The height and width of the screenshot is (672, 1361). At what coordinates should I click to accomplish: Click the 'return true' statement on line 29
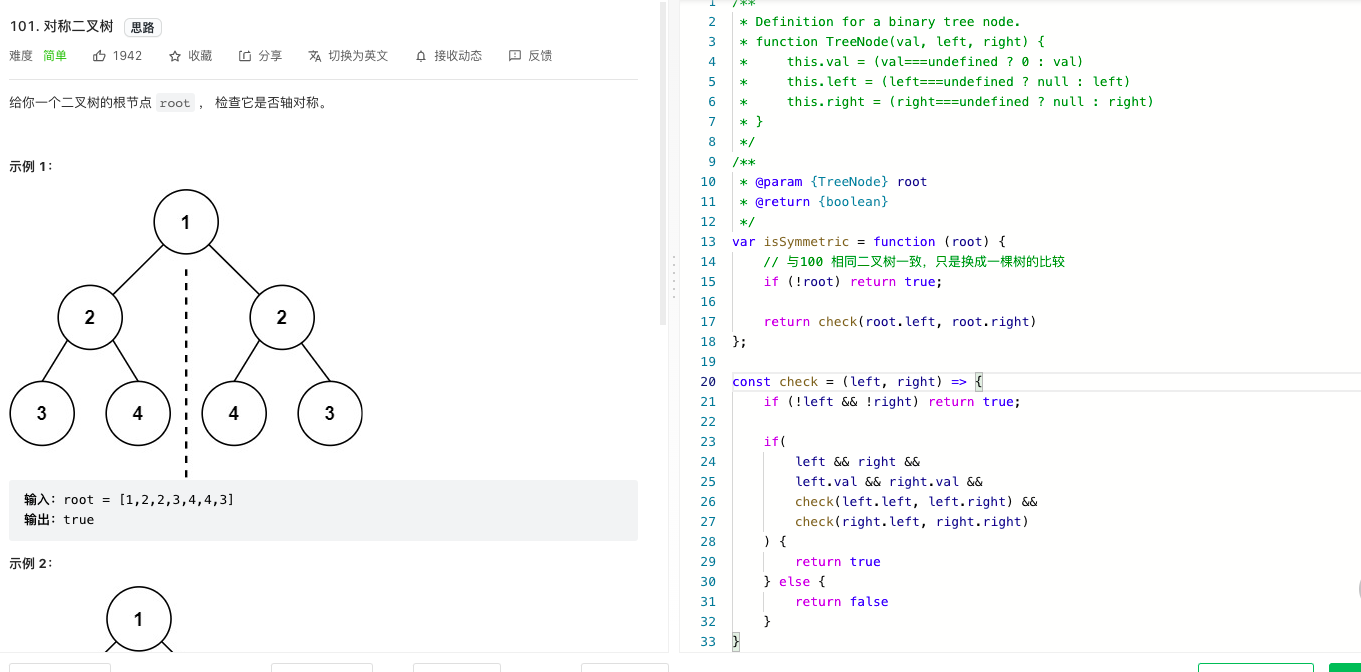tap(838, 562)
